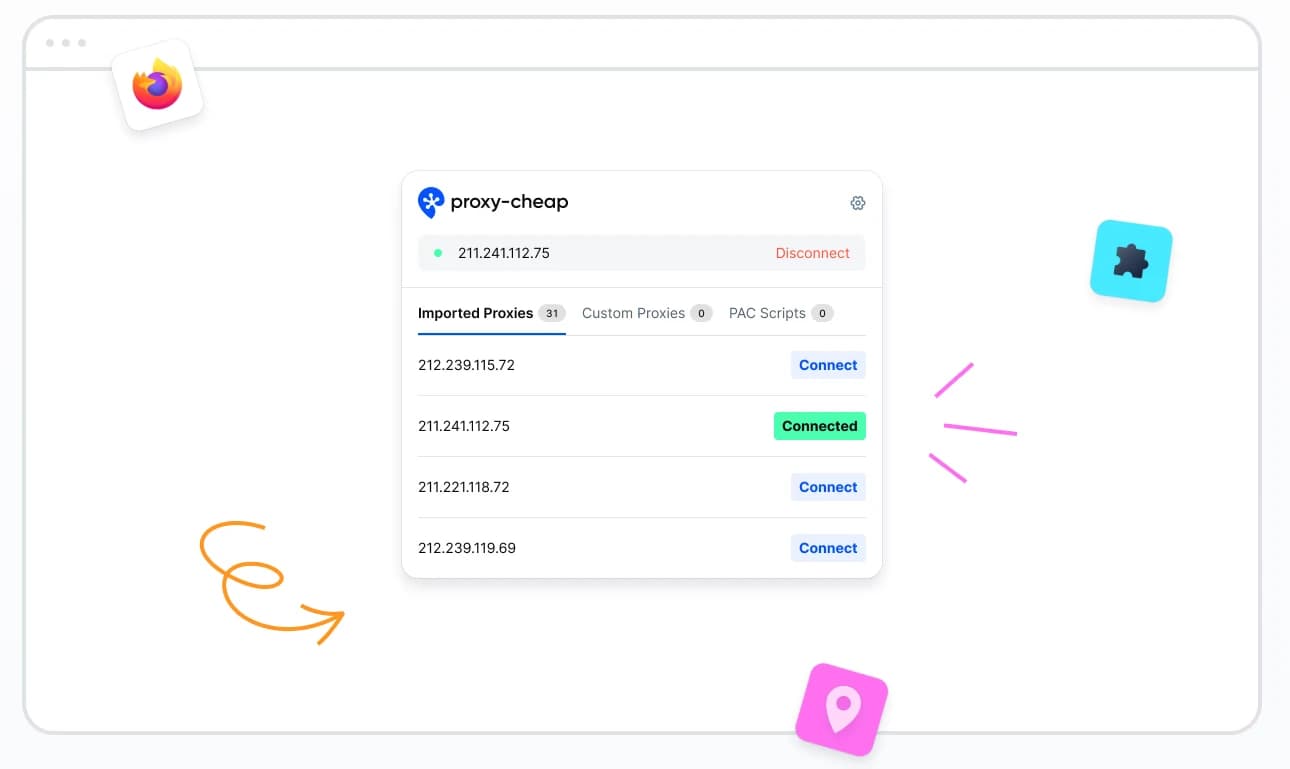Select the PAC Scripts tab
This screenshot has width=1290, height=769.
767,313
